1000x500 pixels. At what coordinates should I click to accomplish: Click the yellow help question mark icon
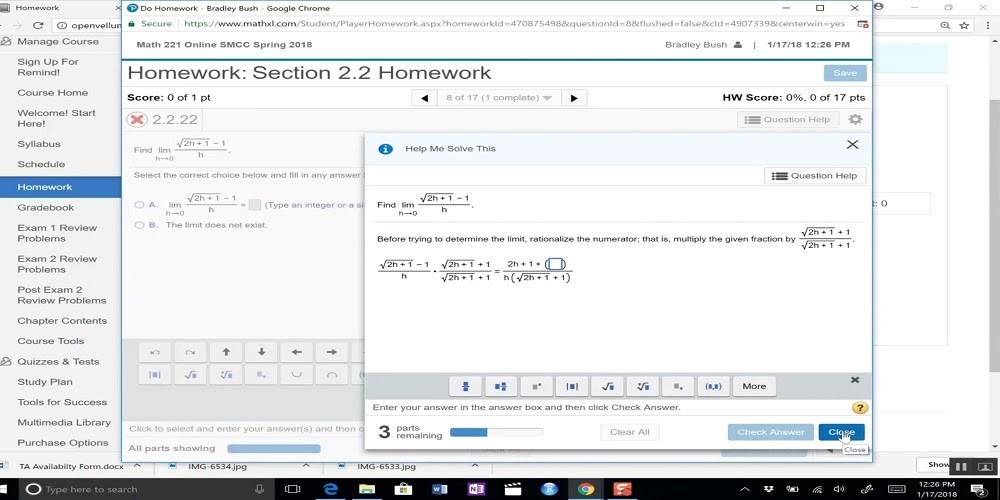(x=859, y=408)
